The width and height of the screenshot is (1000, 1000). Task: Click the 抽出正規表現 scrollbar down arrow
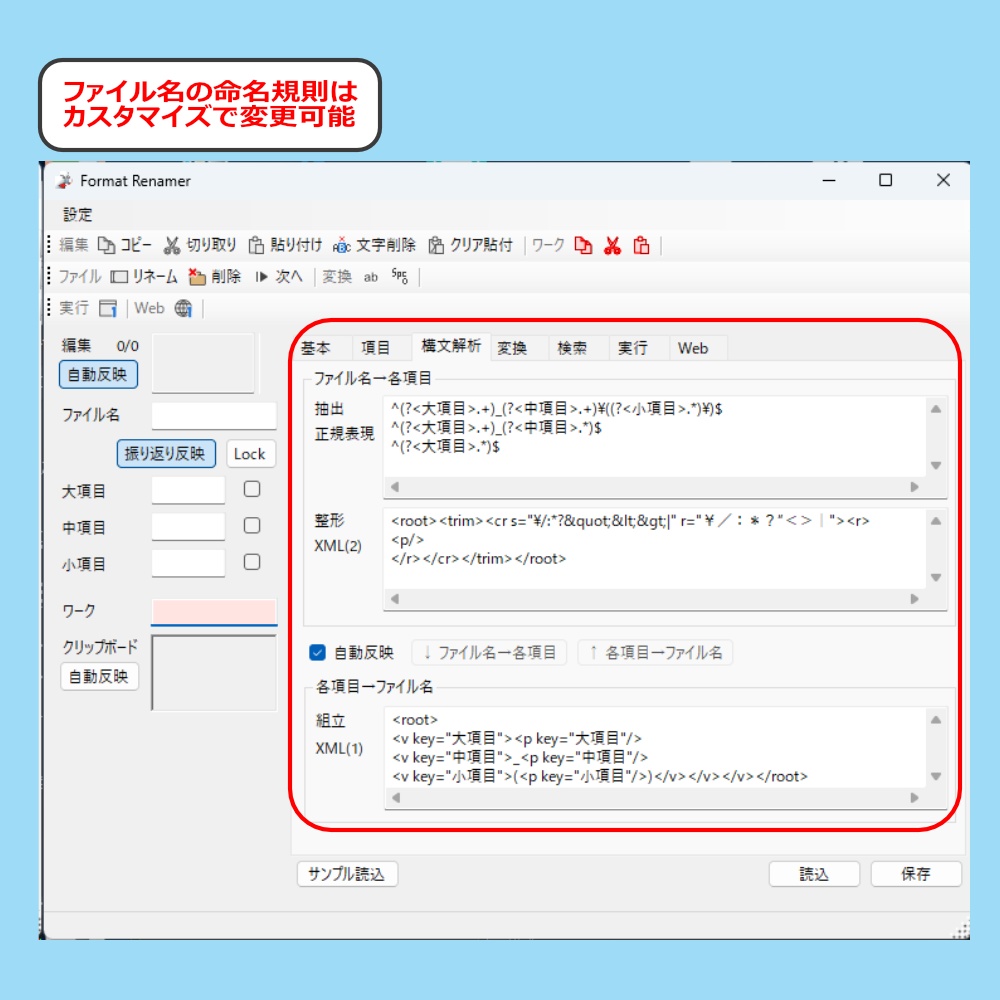pos(935,463)
